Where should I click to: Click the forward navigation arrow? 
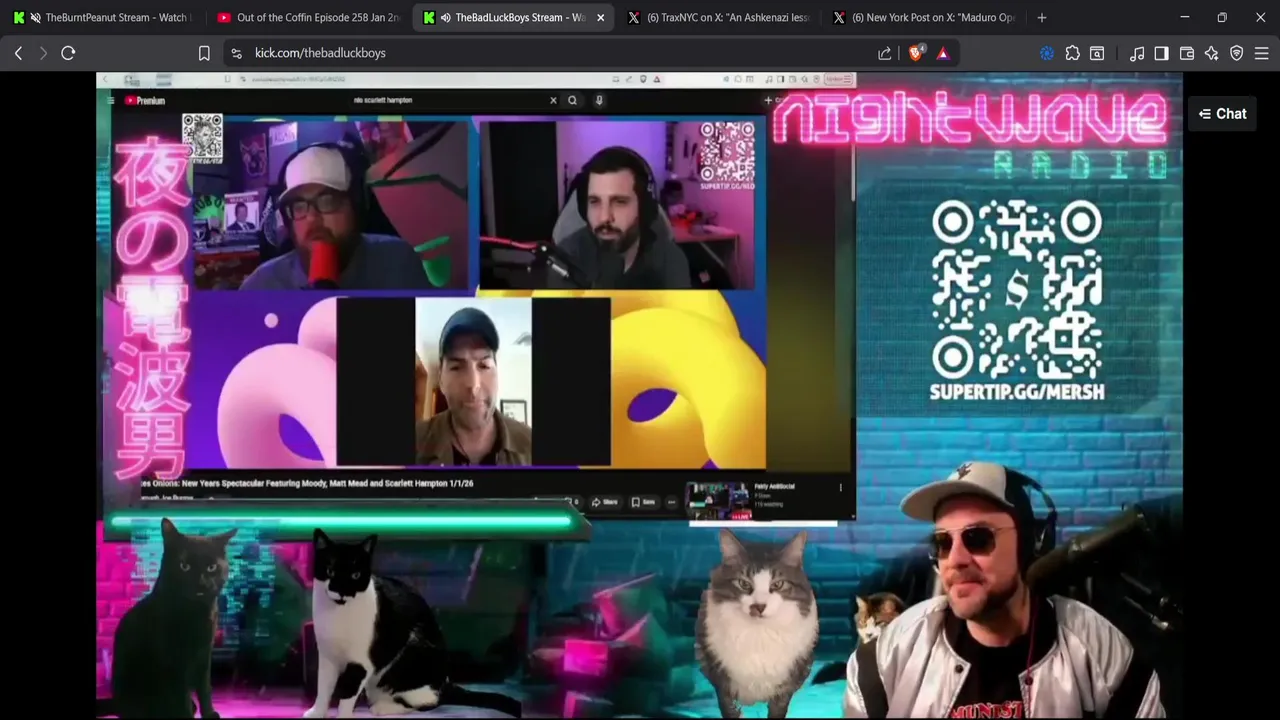point(43,53)
